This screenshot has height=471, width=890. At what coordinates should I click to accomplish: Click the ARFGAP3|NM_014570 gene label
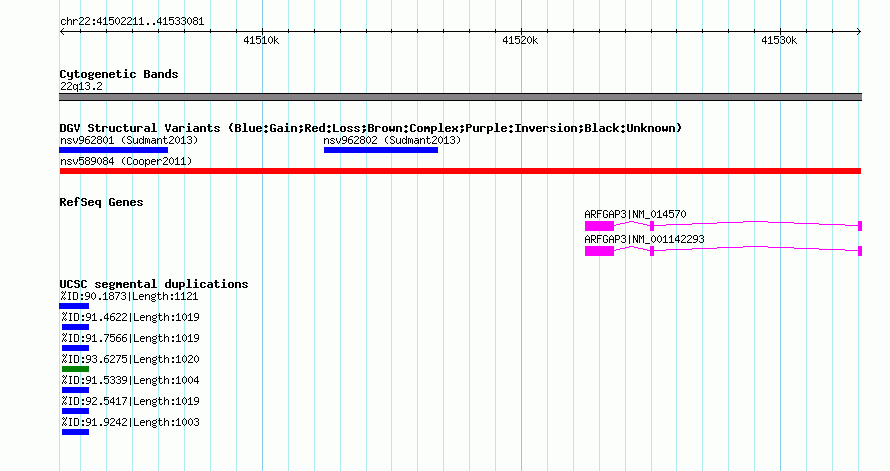[x=635, y=215]
